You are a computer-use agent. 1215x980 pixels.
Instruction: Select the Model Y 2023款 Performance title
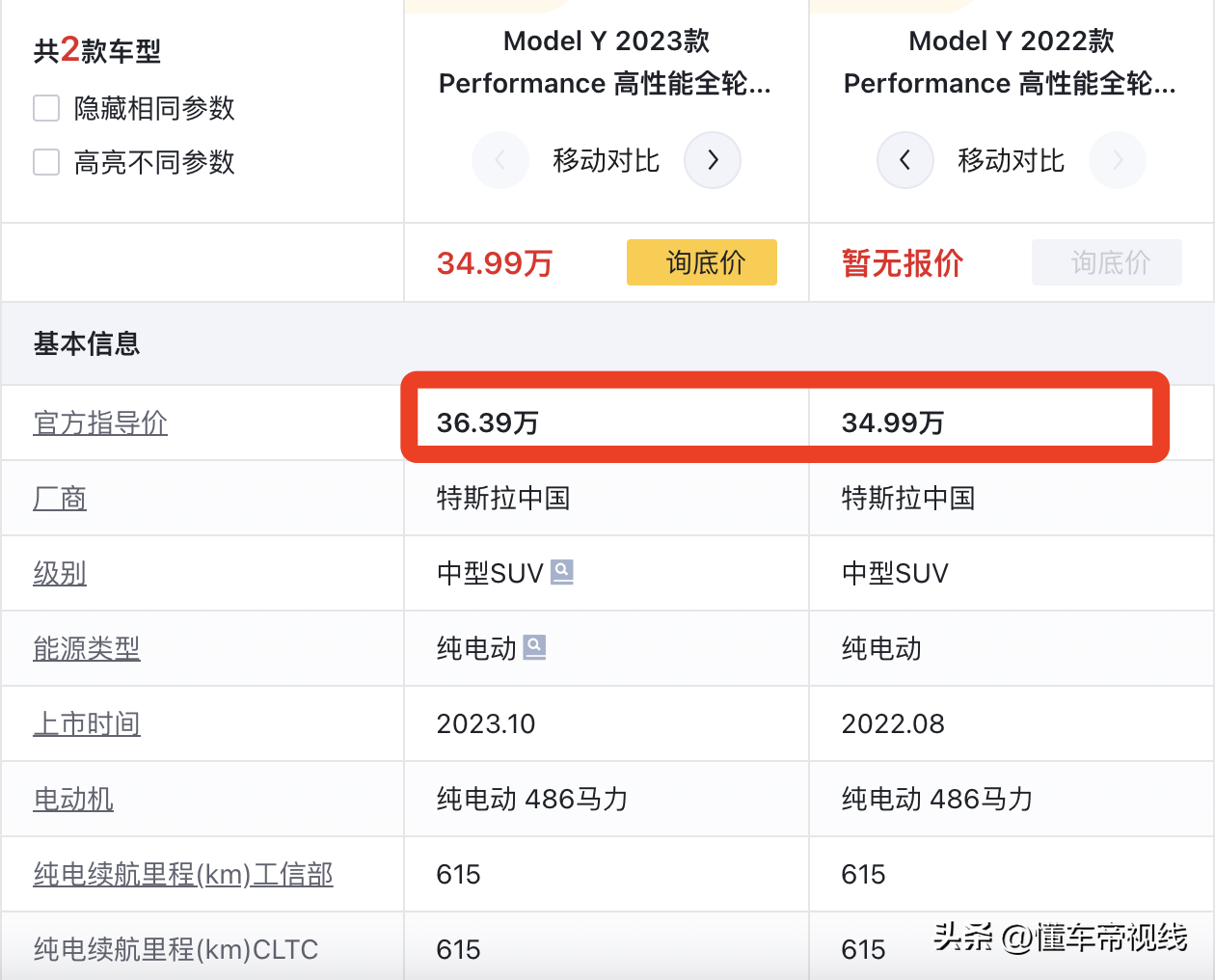coord(606,62)
